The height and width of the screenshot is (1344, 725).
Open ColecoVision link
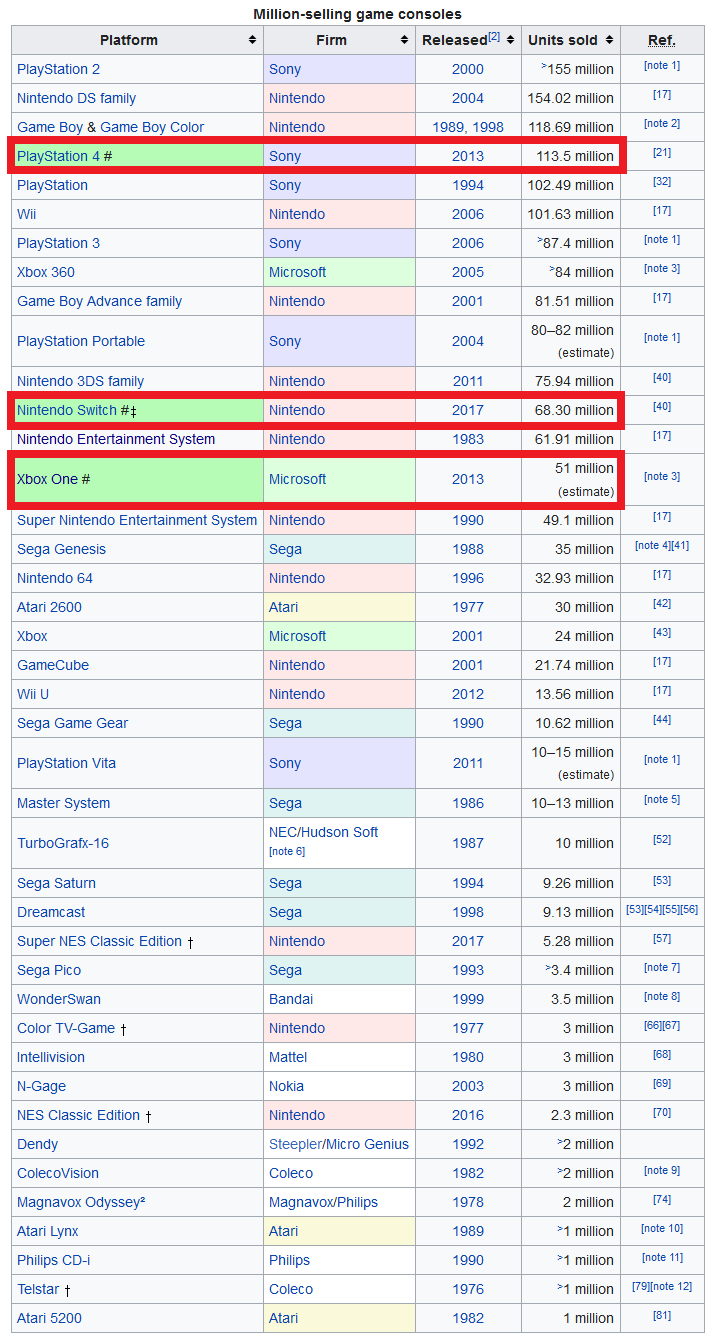(x=59, y=1173)
